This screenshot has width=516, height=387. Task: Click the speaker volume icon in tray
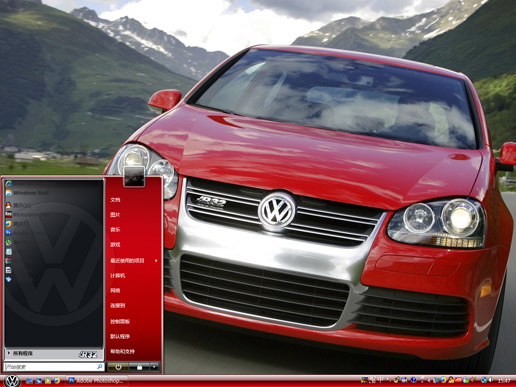pos(490,380)
